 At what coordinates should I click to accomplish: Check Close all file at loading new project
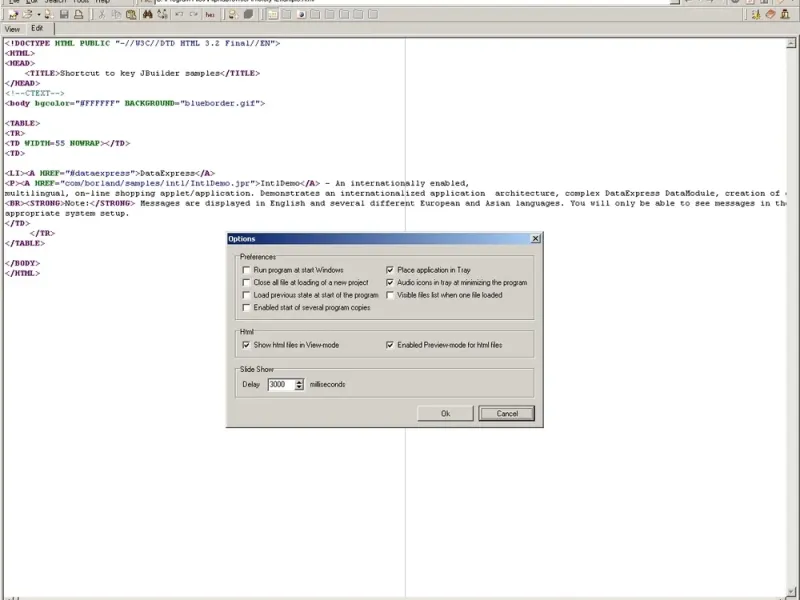246,282
